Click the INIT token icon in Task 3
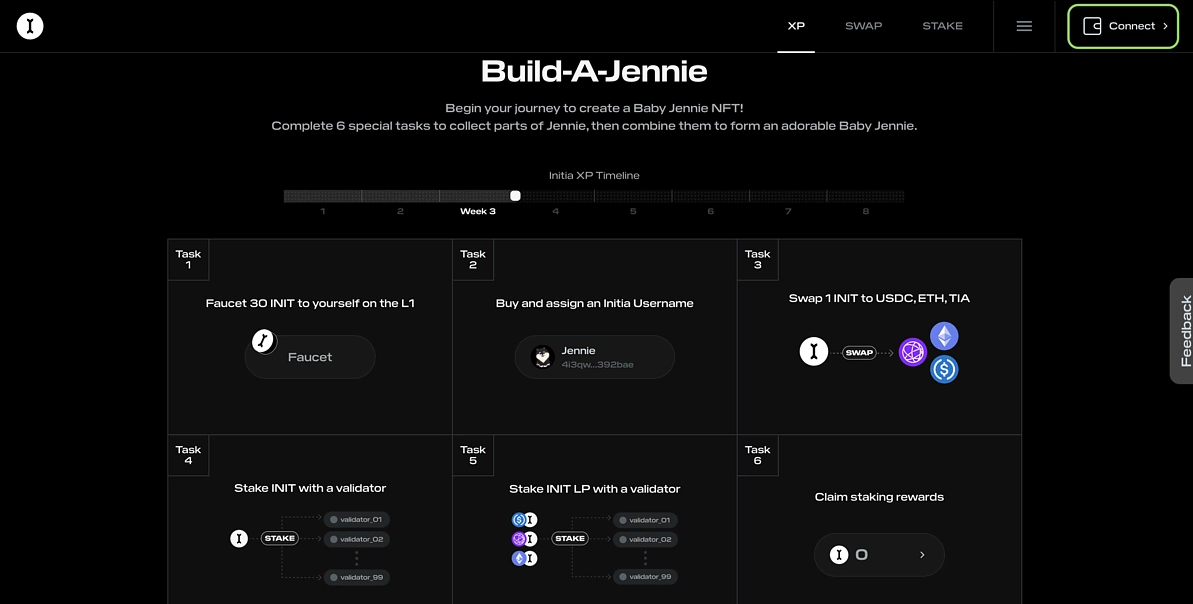The height and width of the screenshot is (604, 1193). coord(813,351)
